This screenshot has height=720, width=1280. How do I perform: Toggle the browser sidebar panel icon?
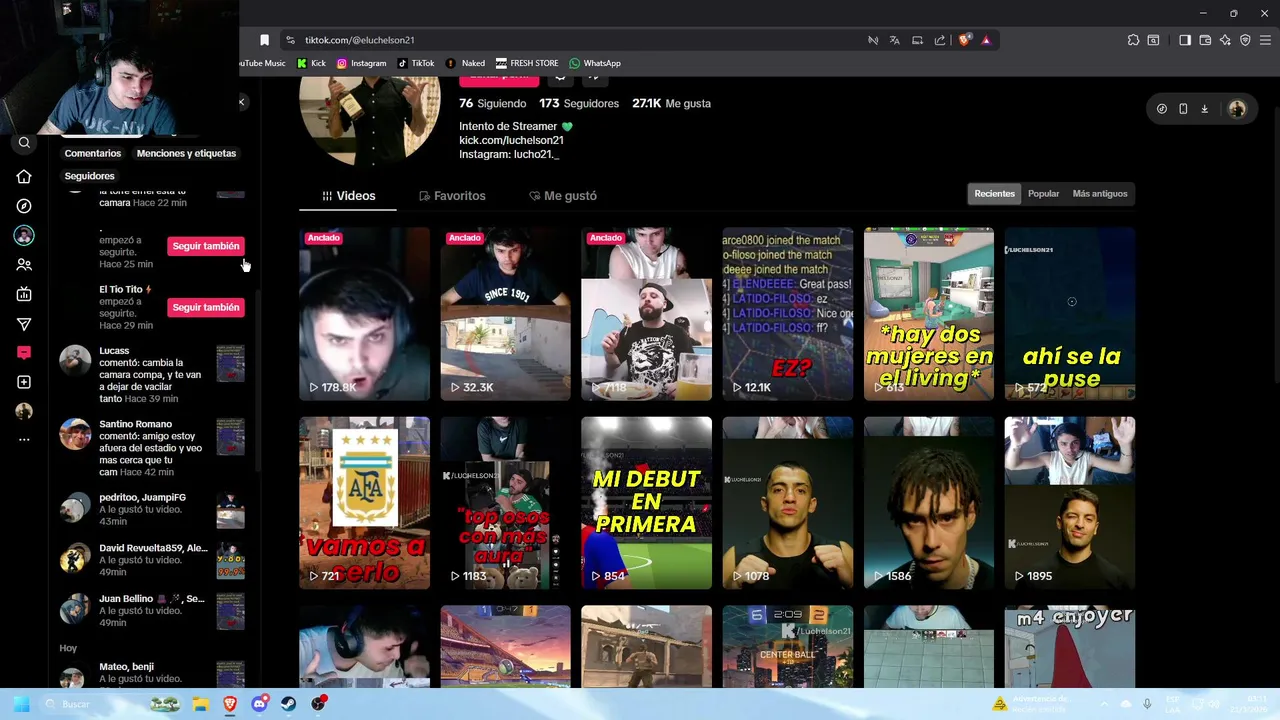[1185, 40]
